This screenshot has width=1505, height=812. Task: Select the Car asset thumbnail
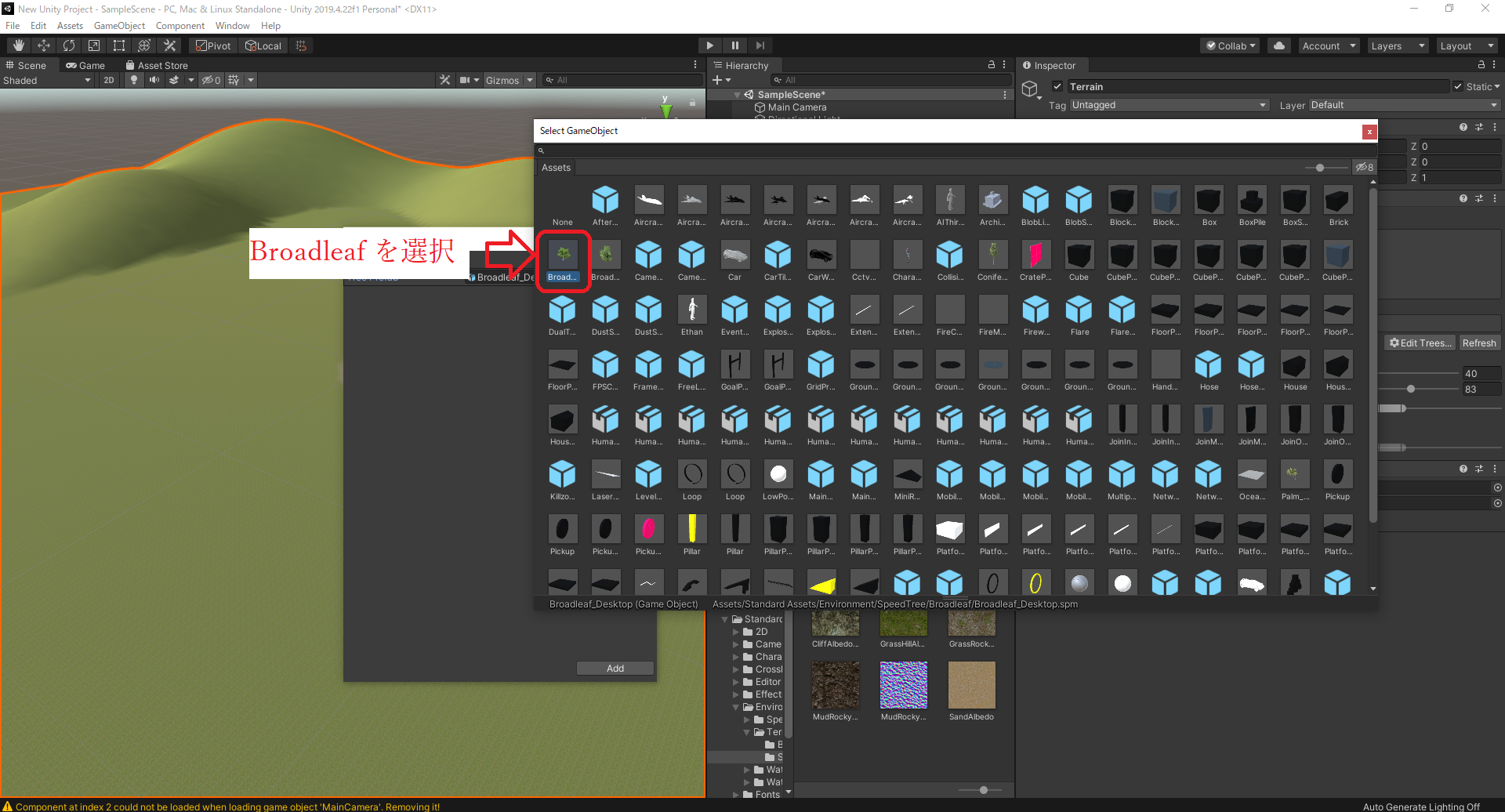(734, 261)
